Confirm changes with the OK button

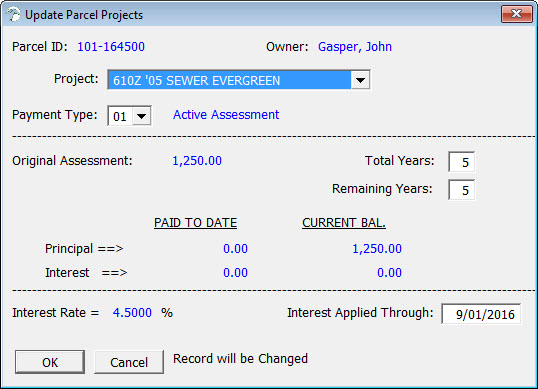[50, 362]
